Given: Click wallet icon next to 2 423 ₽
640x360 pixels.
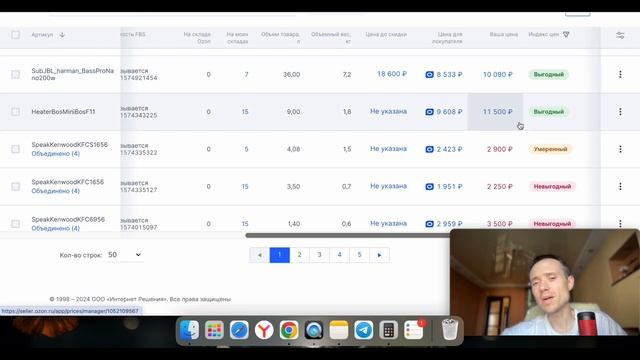Looking at the screenshot, I should click(x=429, y=149).
